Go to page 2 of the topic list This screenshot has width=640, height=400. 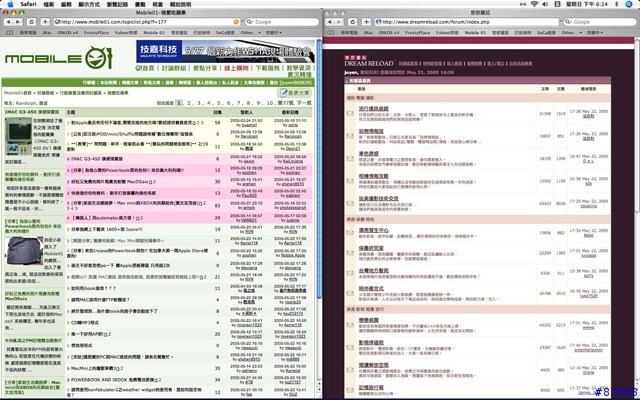189,103
